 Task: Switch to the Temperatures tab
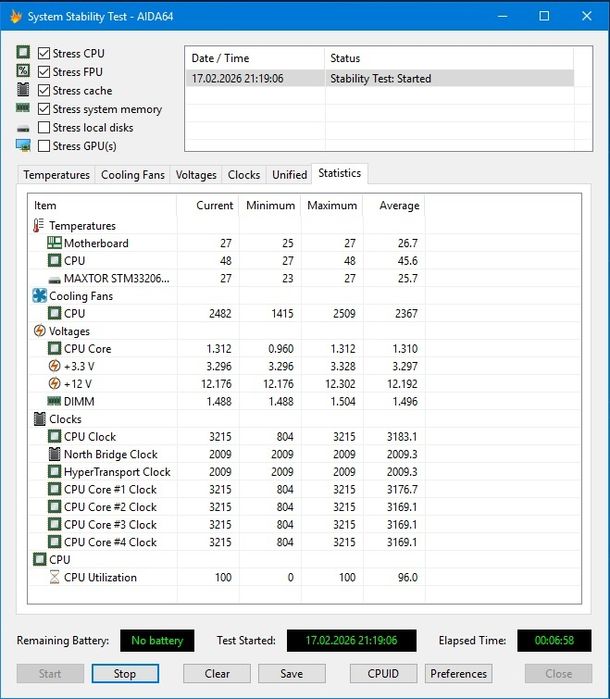click(56, 175)
